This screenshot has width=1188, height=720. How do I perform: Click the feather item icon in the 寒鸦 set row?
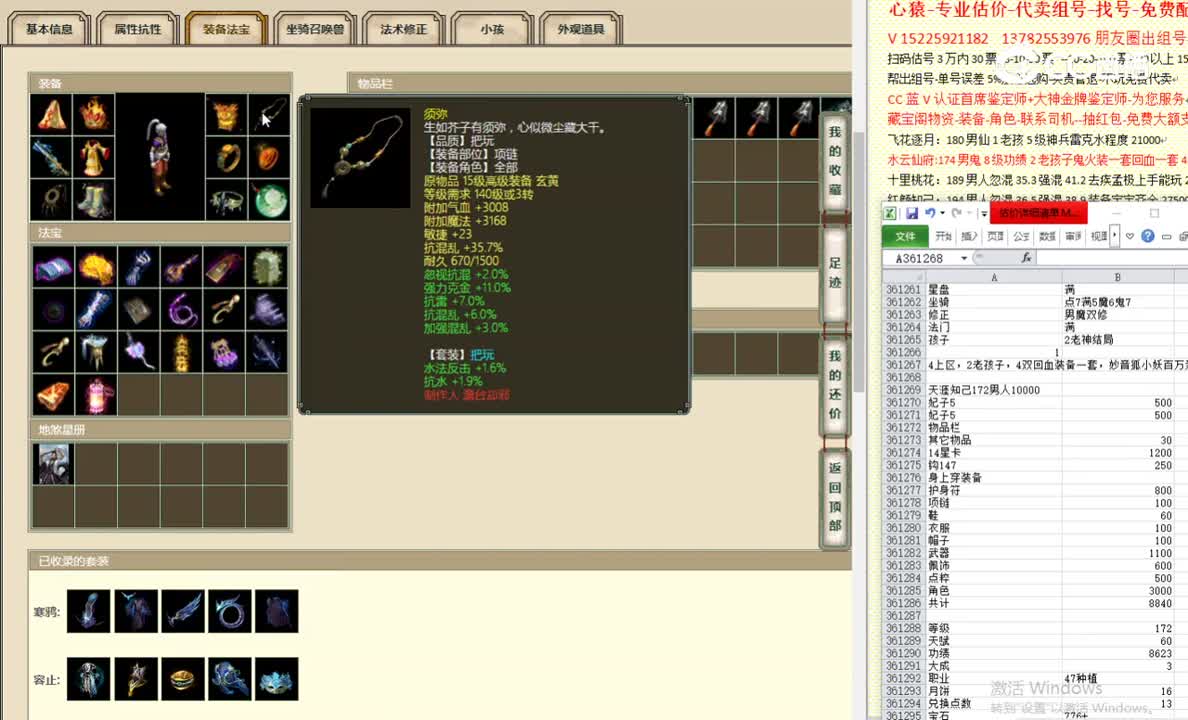182,611
